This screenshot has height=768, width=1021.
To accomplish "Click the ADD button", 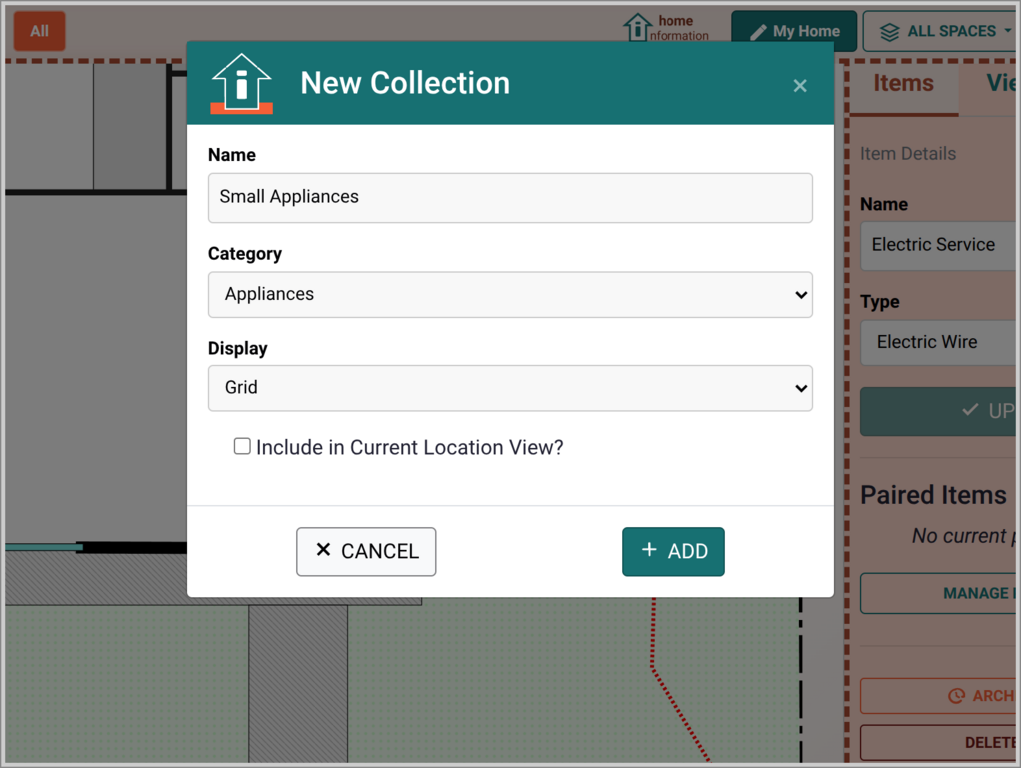I will (x=673, y=551).
